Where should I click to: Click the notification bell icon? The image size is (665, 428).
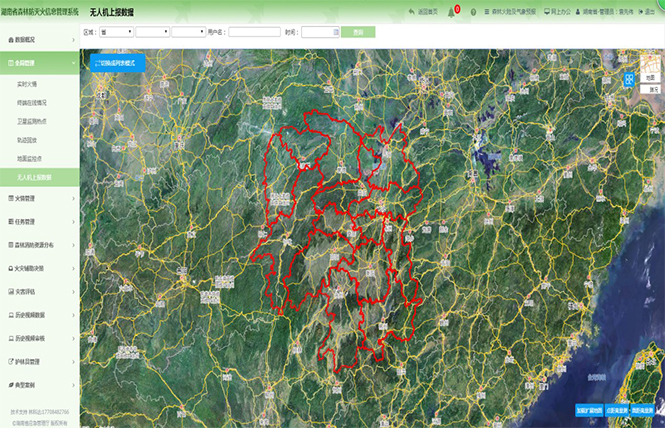pos(450,11)
